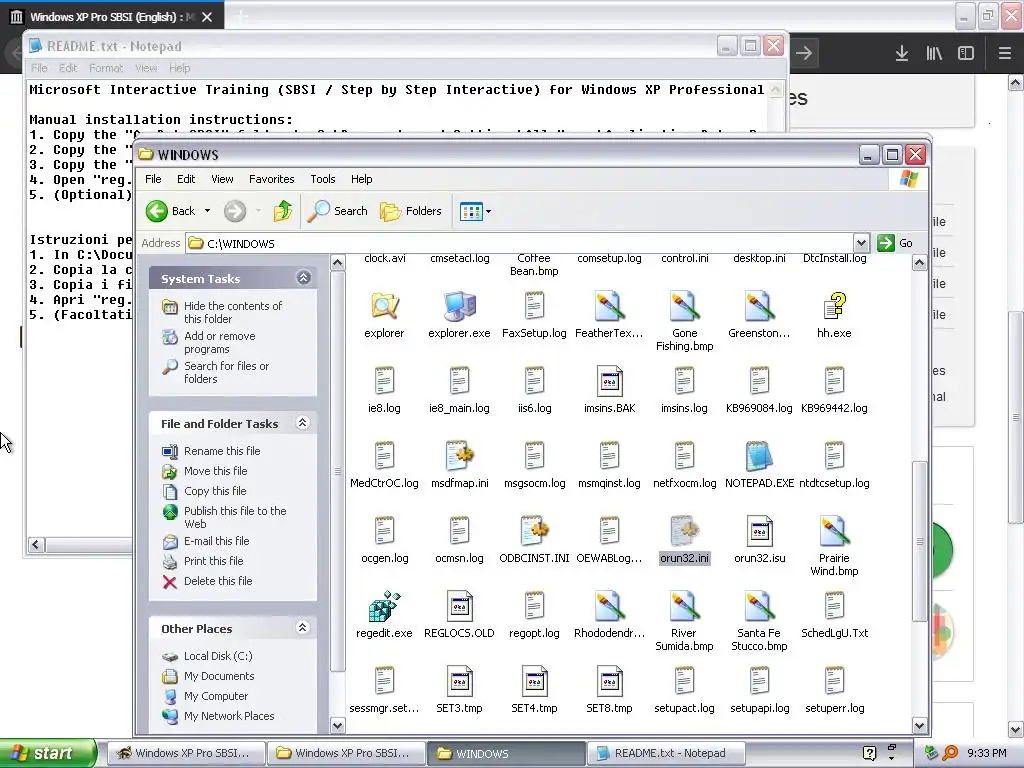Click Search for files or folders link
1024x768 pixels.
(226, 372)
